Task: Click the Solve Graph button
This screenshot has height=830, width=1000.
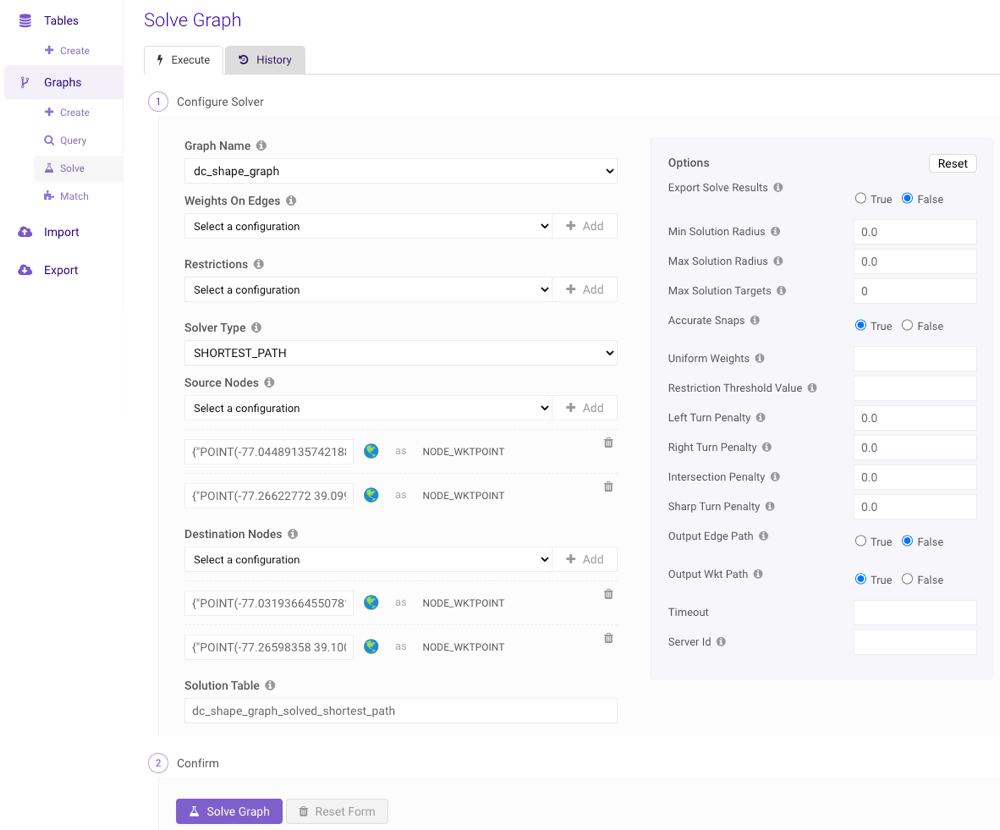Action: point(229,811)
